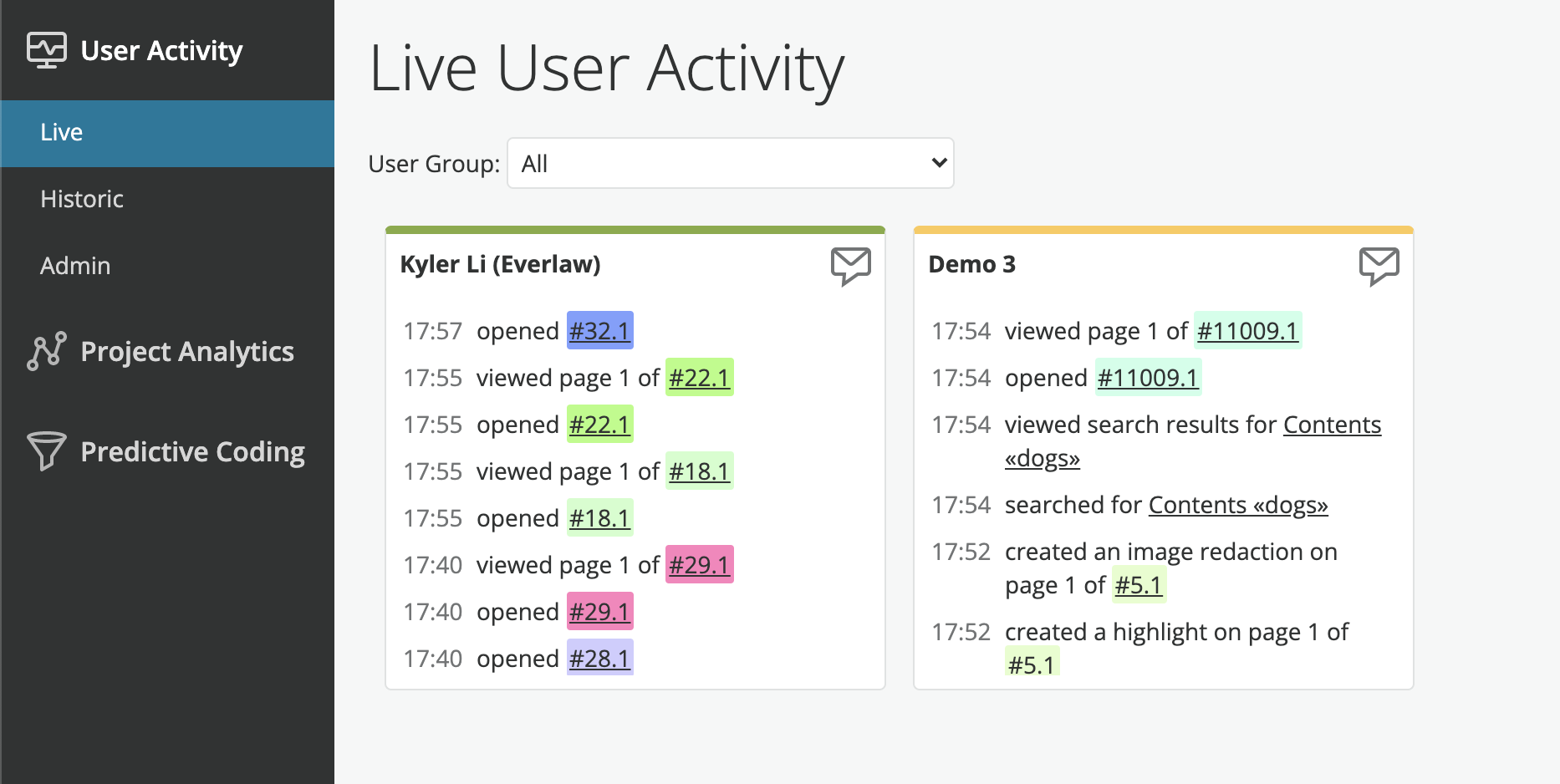Screen dimensions: 1560x784
Task: Message Kyler Li via envelope icon
Action: point(851,267)
